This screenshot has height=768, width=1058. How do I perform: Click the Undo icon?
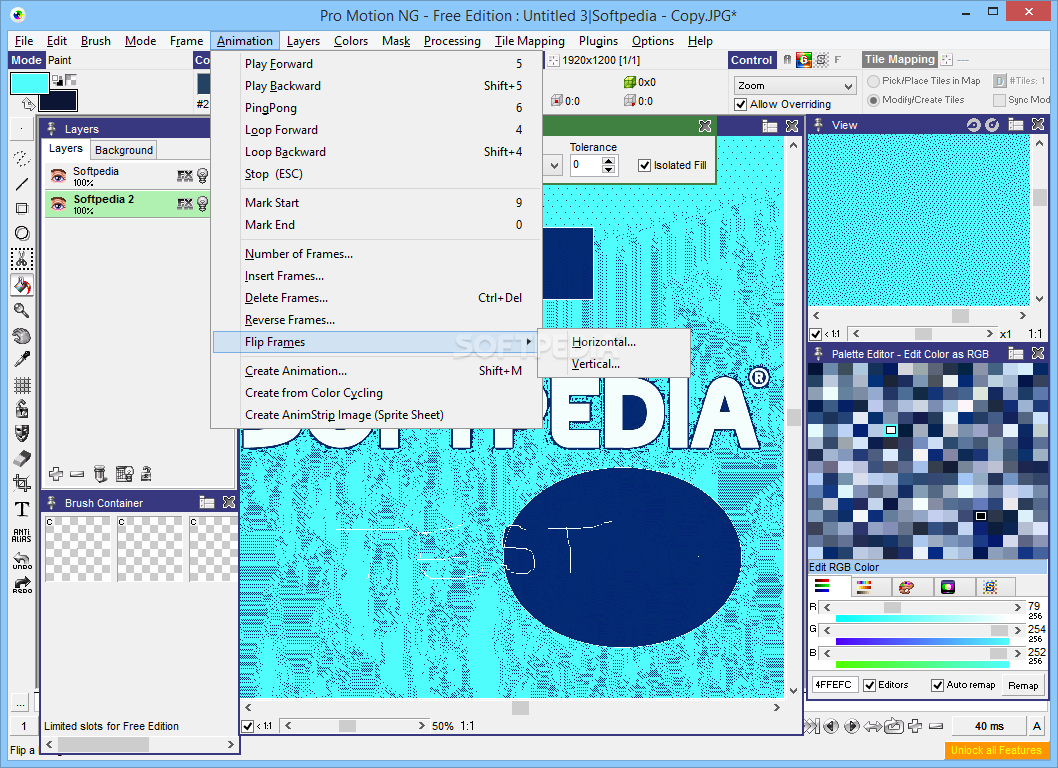click(x=22, y=560)
